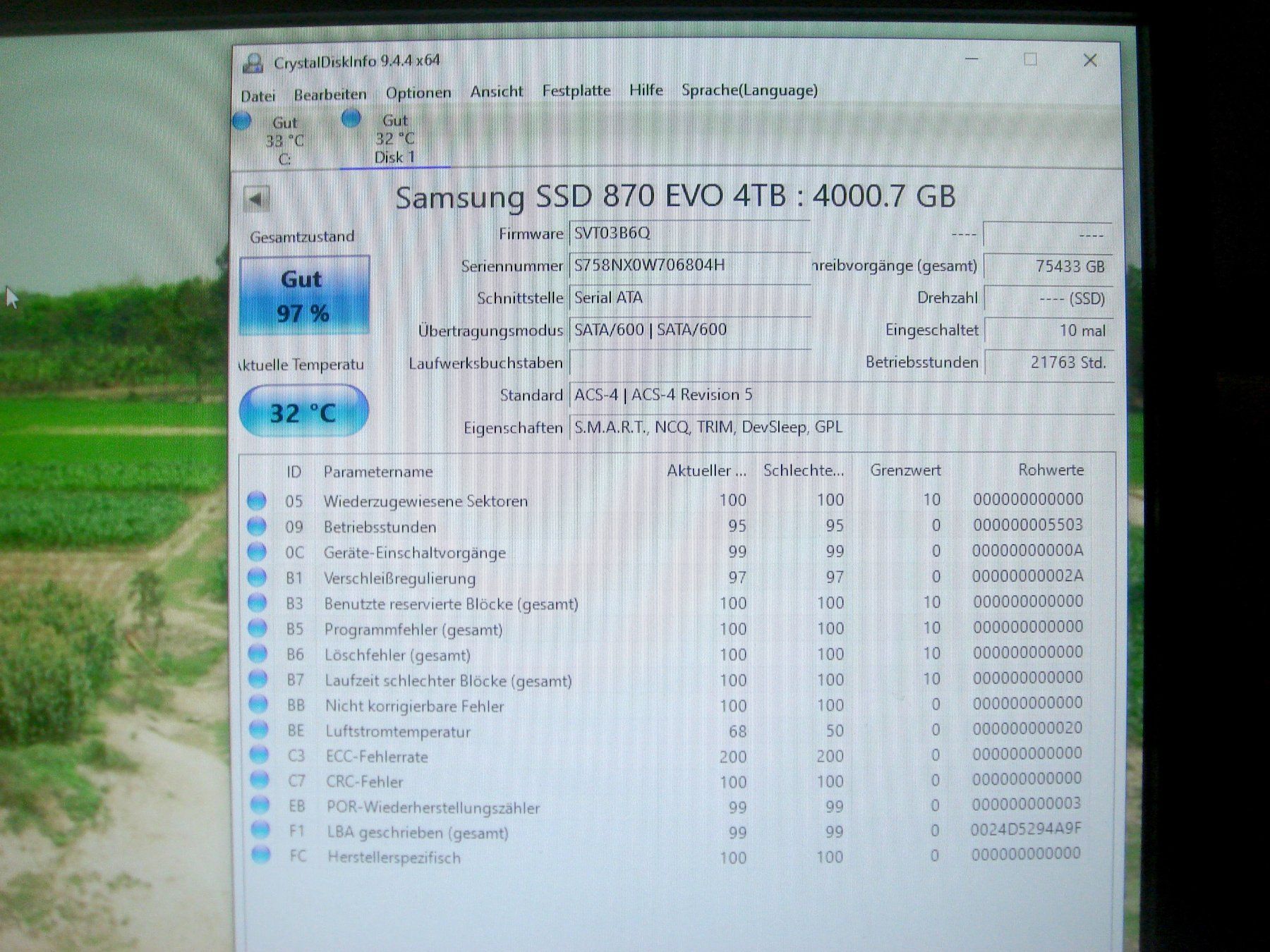Viewport: 1270px width, 952px height.
Task: Click raw value 0024D5294A9F
Action: pos(1026,829)
